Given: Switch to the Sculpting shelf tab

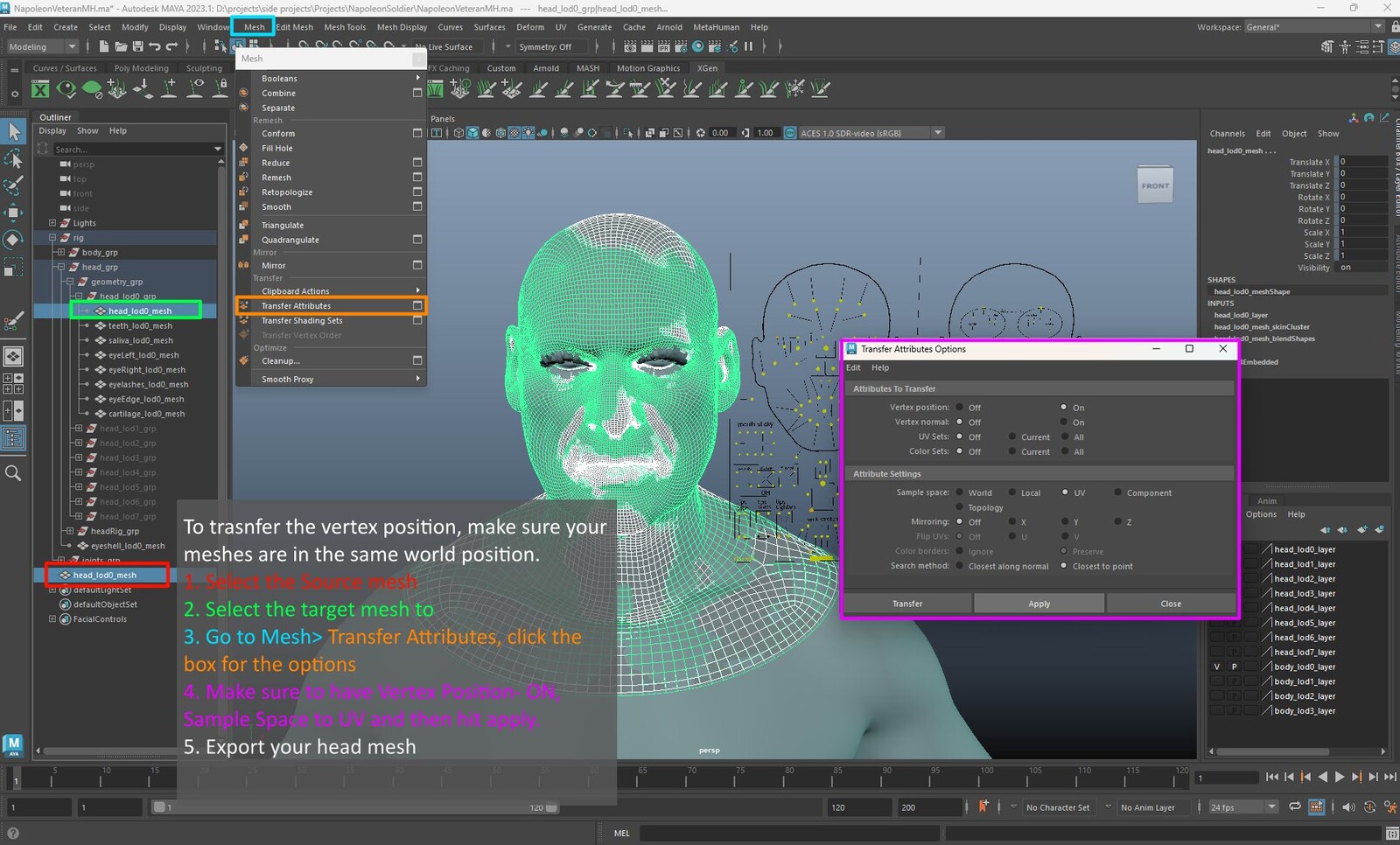Looking at the screenshot, I should point(204,68).
